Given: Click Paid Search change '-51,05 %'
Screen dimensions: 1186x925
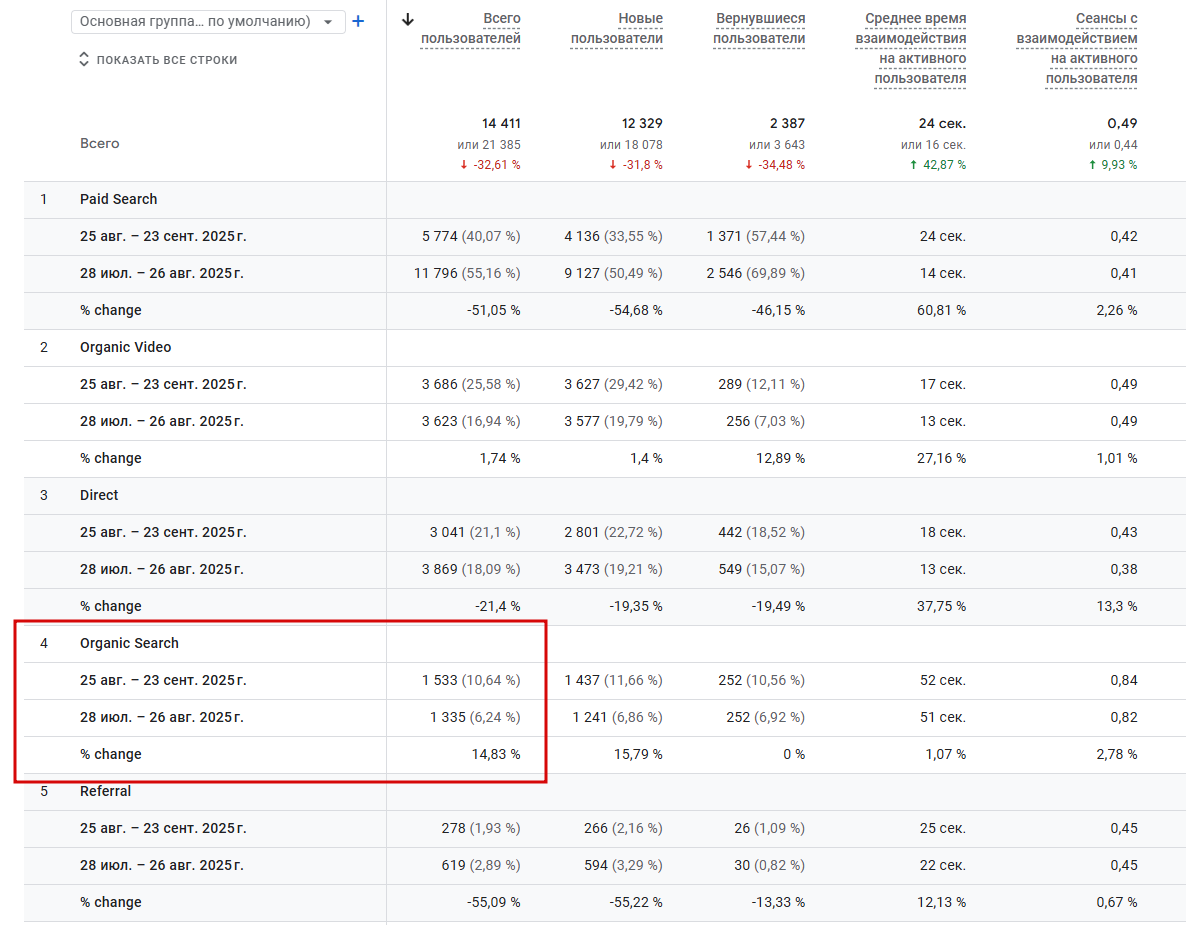Looking at the screenshot, I should [493, 310].
